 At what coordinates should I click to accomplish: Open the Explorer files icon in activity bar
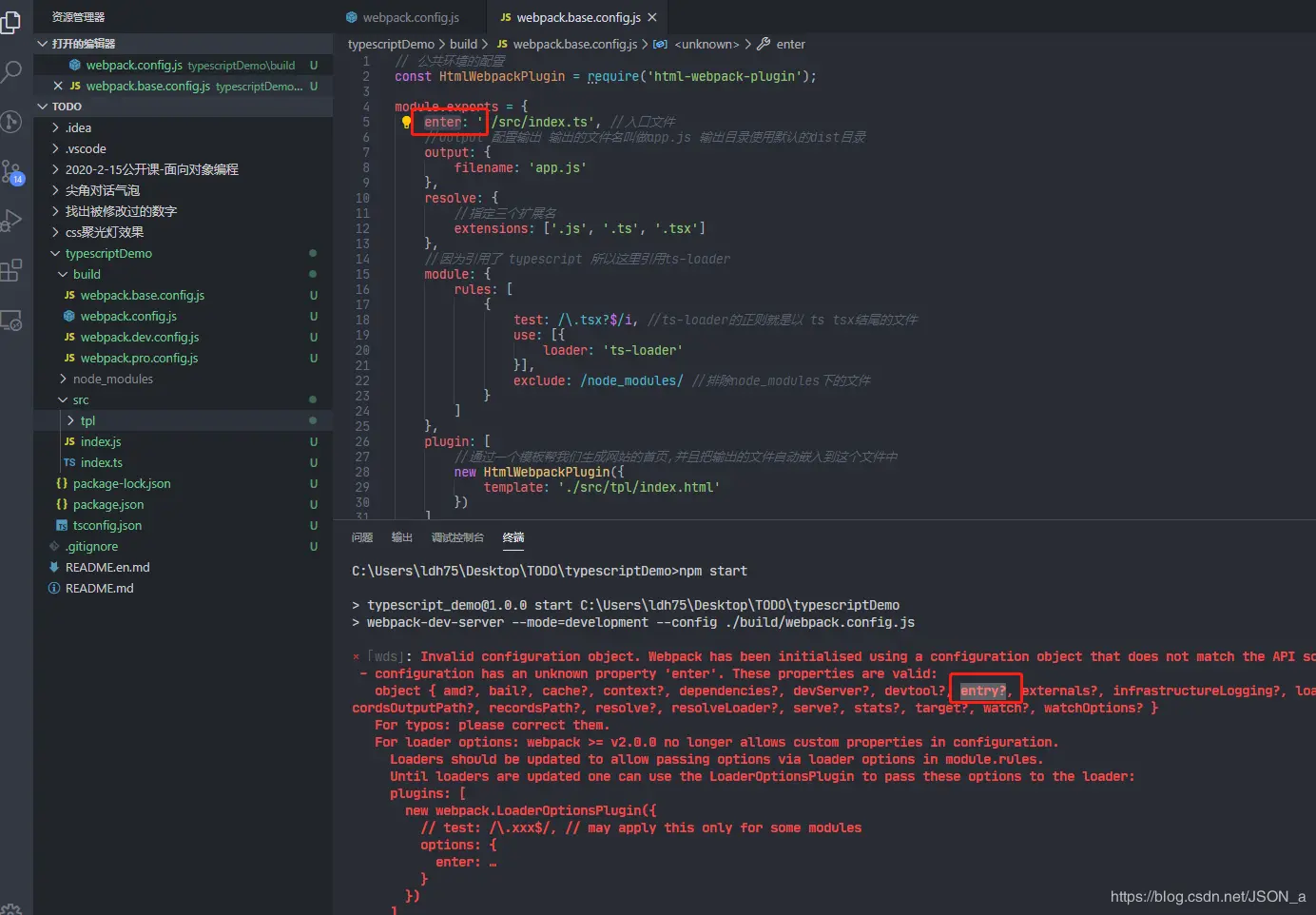coord(10,21)
